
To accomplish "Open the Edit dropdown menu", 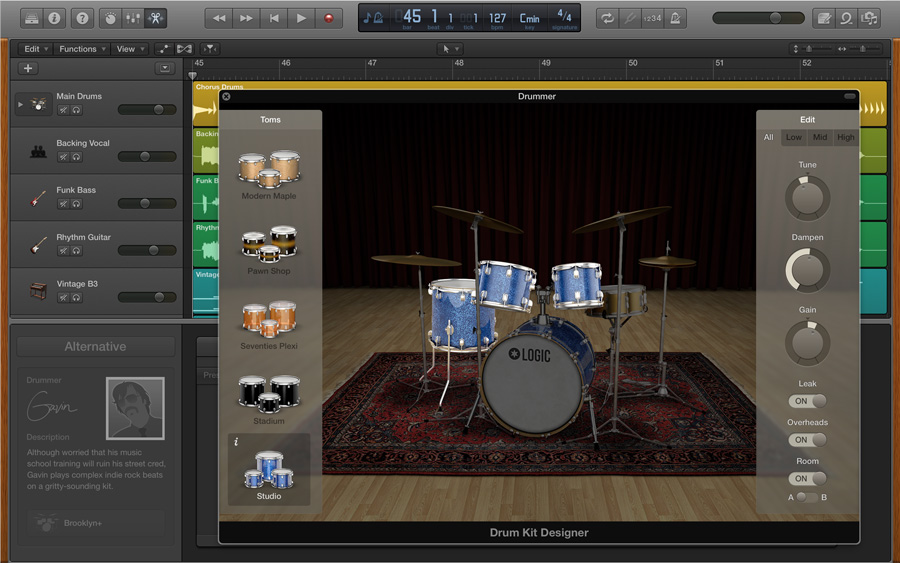I will [x=36, y=49].
